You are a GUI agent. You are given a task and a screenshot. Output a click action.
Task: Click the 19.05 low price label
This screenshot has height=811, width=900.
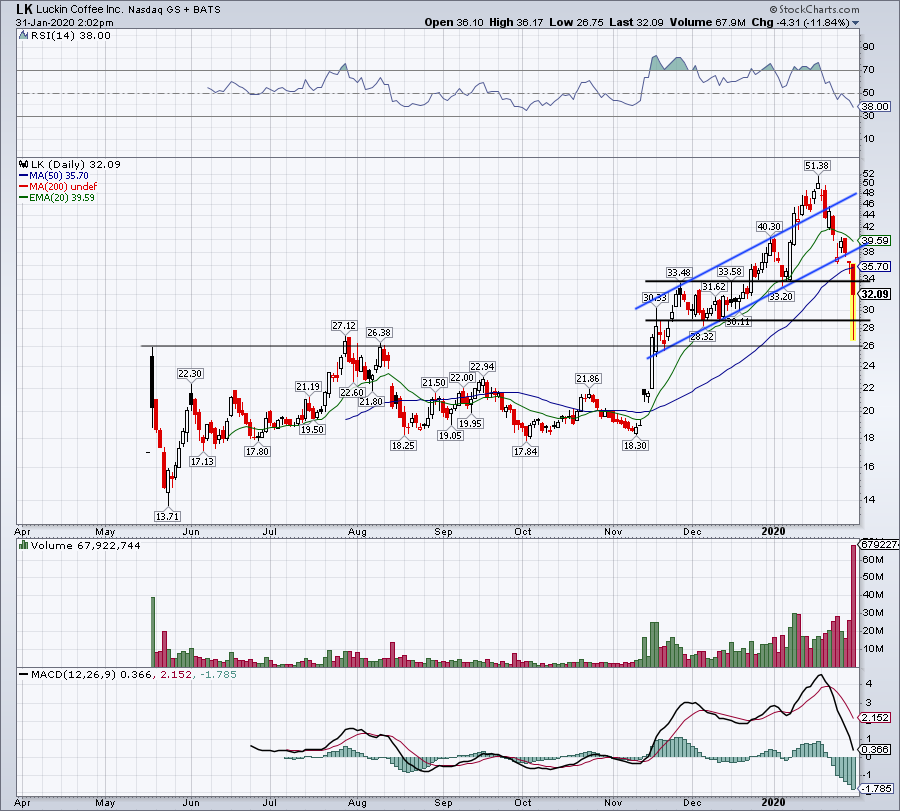451,435
